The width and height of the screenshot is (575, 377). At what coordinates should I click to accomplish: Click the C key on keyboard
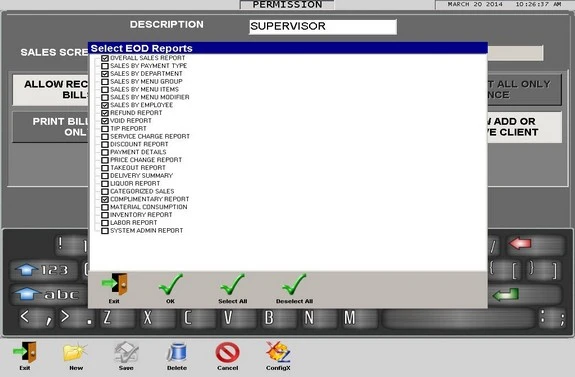[197, 318]
